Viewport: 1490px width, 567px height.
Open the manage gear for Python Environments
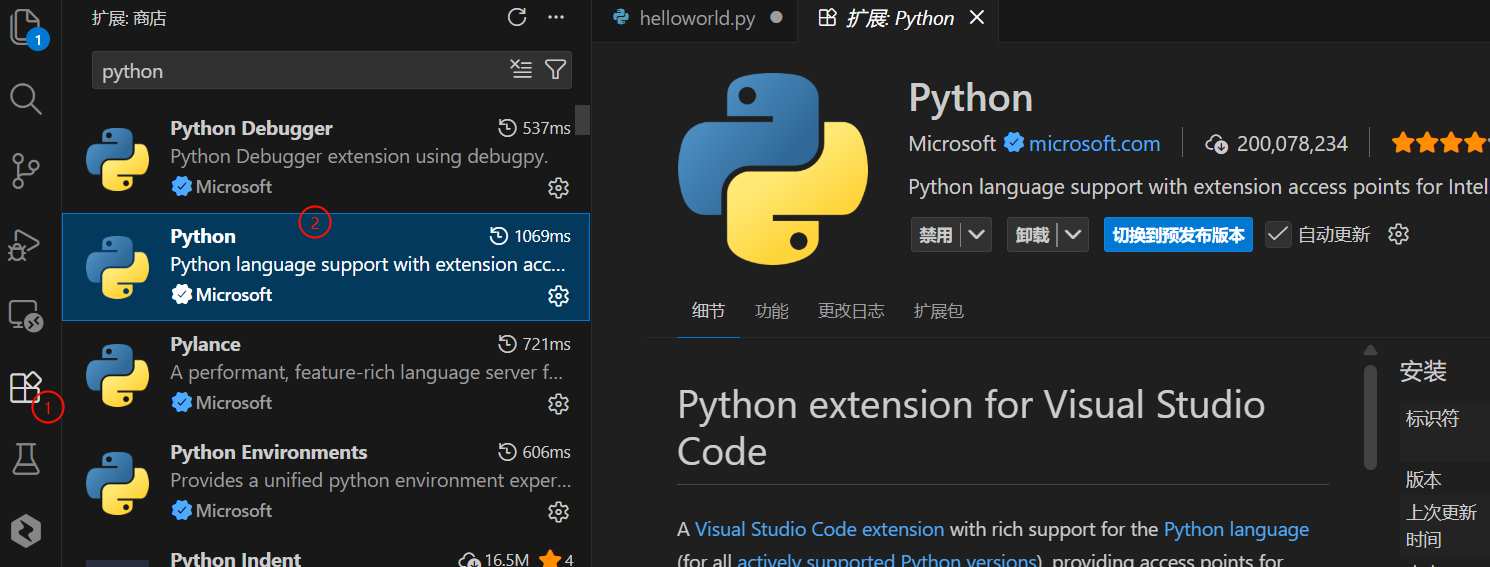[x=559, y=511]
